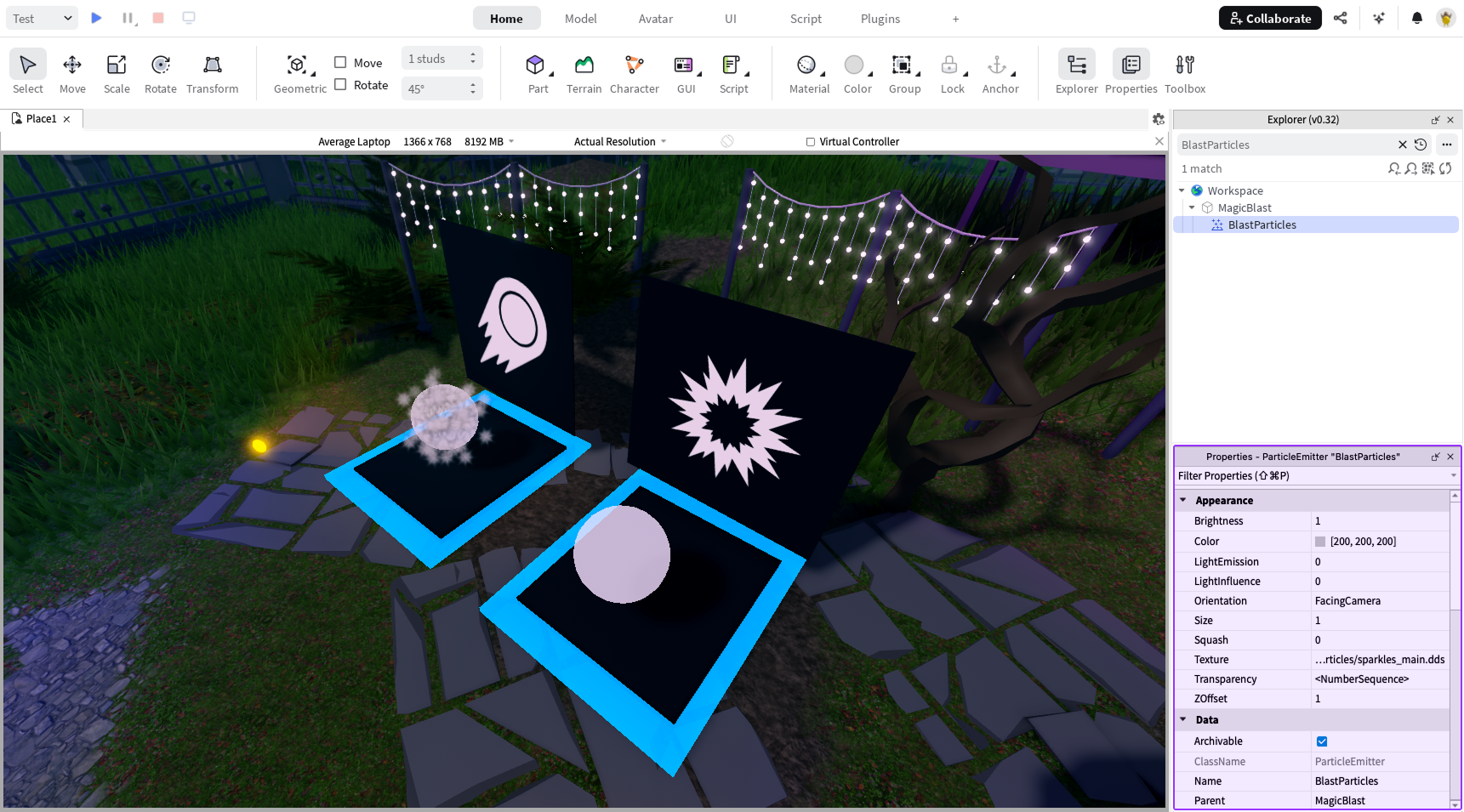Open the Test mode dropdown
This screenshot has width=1464, height=812.
[x=43, y=18]
